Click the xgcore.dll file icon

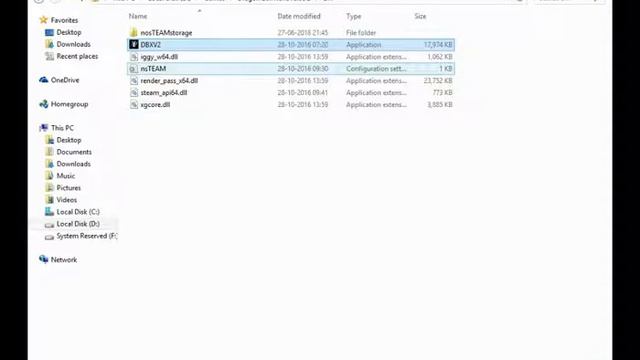(133, 104)
